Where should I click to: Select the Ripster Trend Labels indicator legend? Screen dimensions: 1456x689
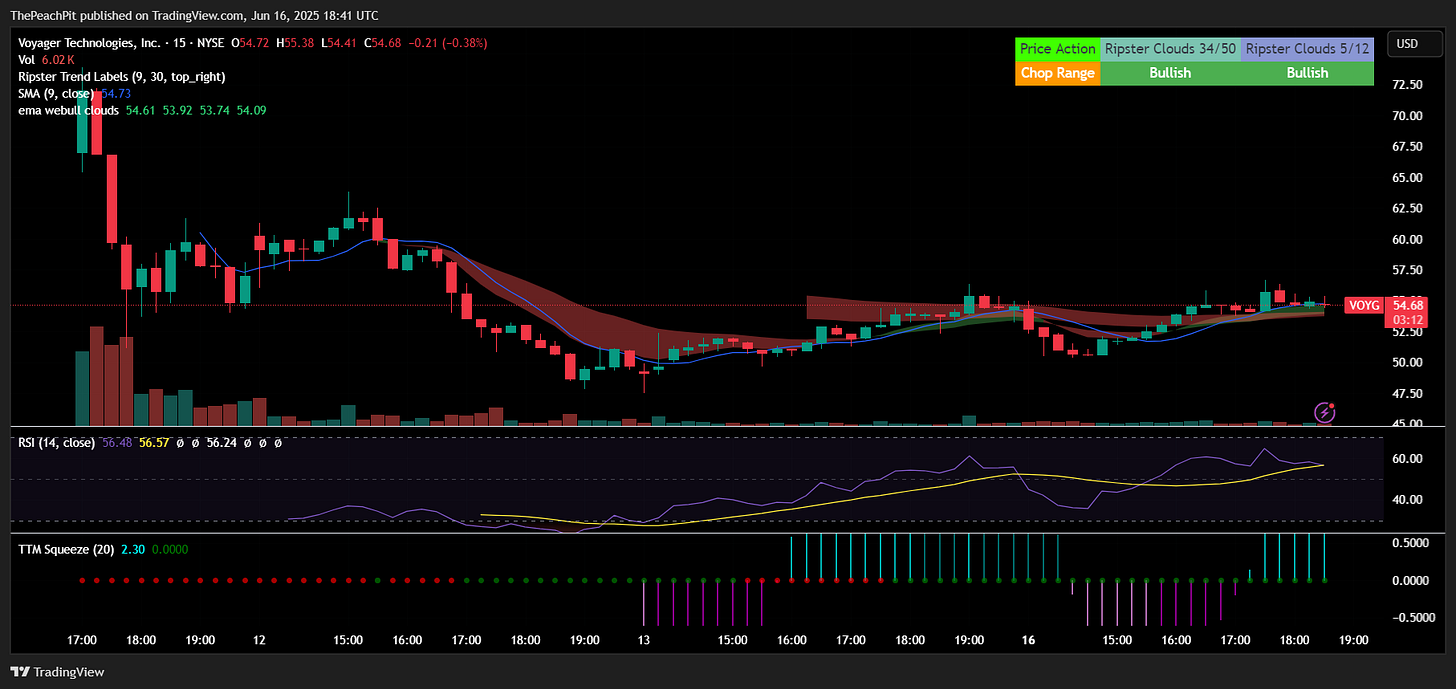click(121, 76)
